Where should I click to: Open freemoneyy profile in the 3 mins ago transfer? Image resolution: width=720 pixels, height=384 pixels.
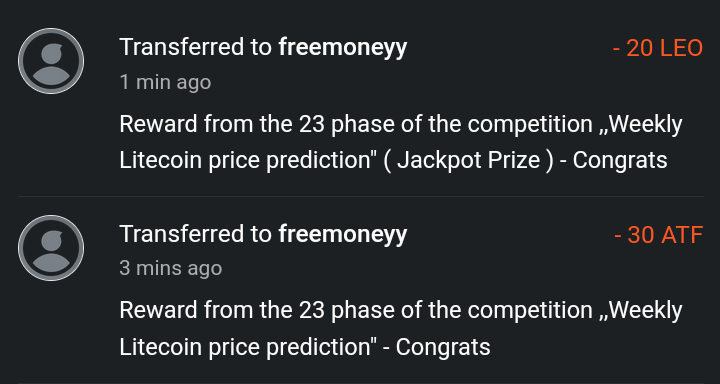pos(343,235)
